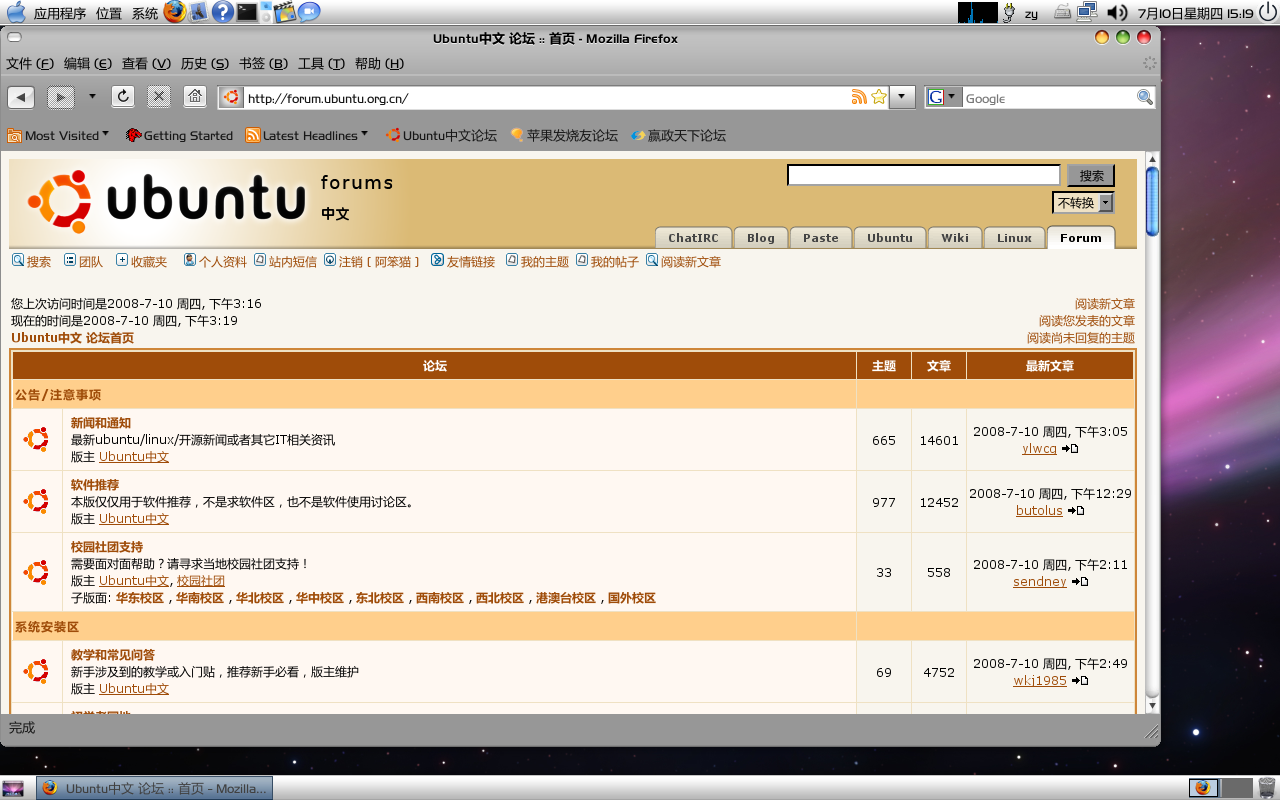Open the chat bubble launcher in top panel

pos(309,12)
